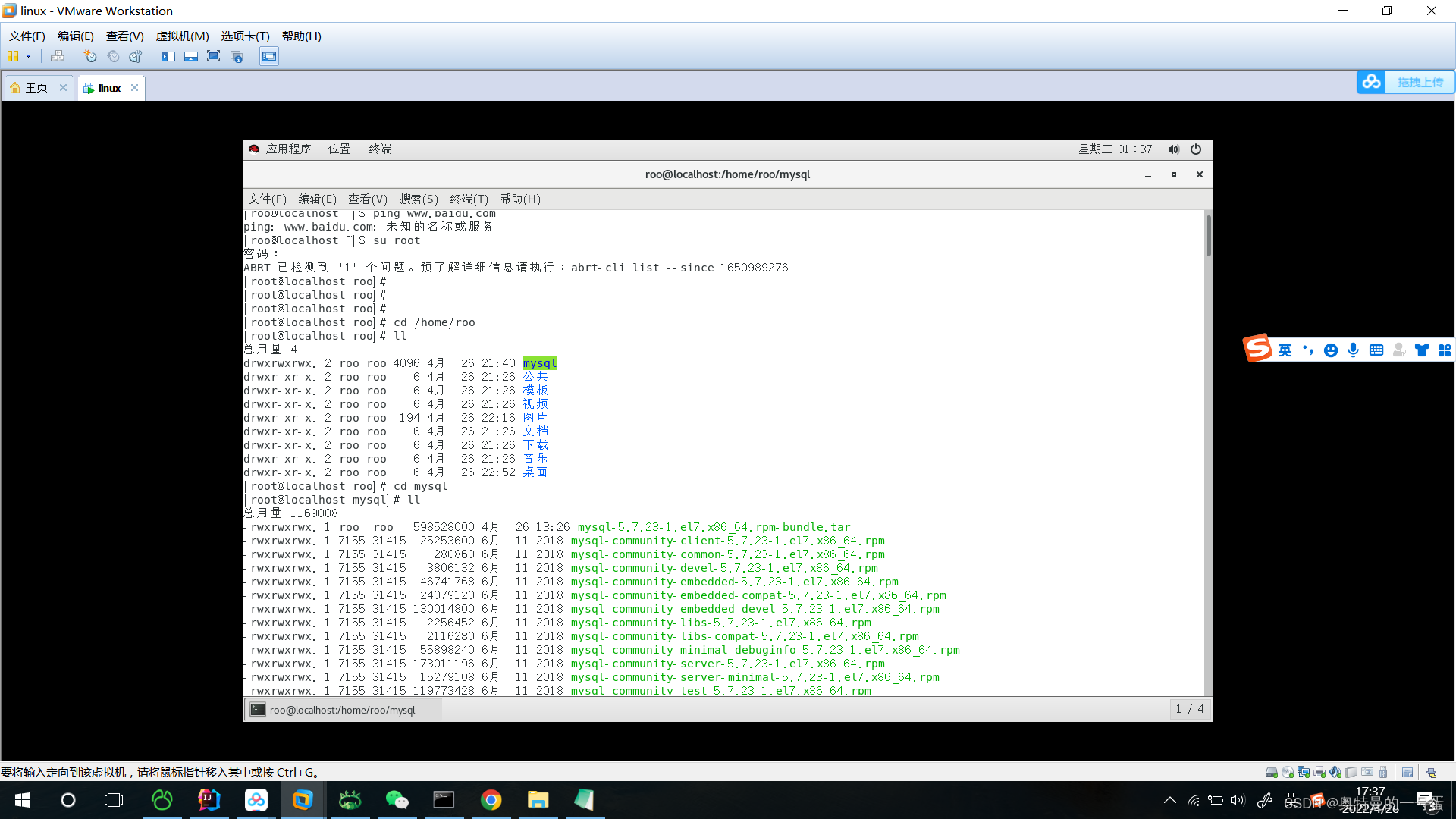Screen dimensions: 1456x819
Task: Open Google Chrome from taskbar
Action: [x=491, y=800]
